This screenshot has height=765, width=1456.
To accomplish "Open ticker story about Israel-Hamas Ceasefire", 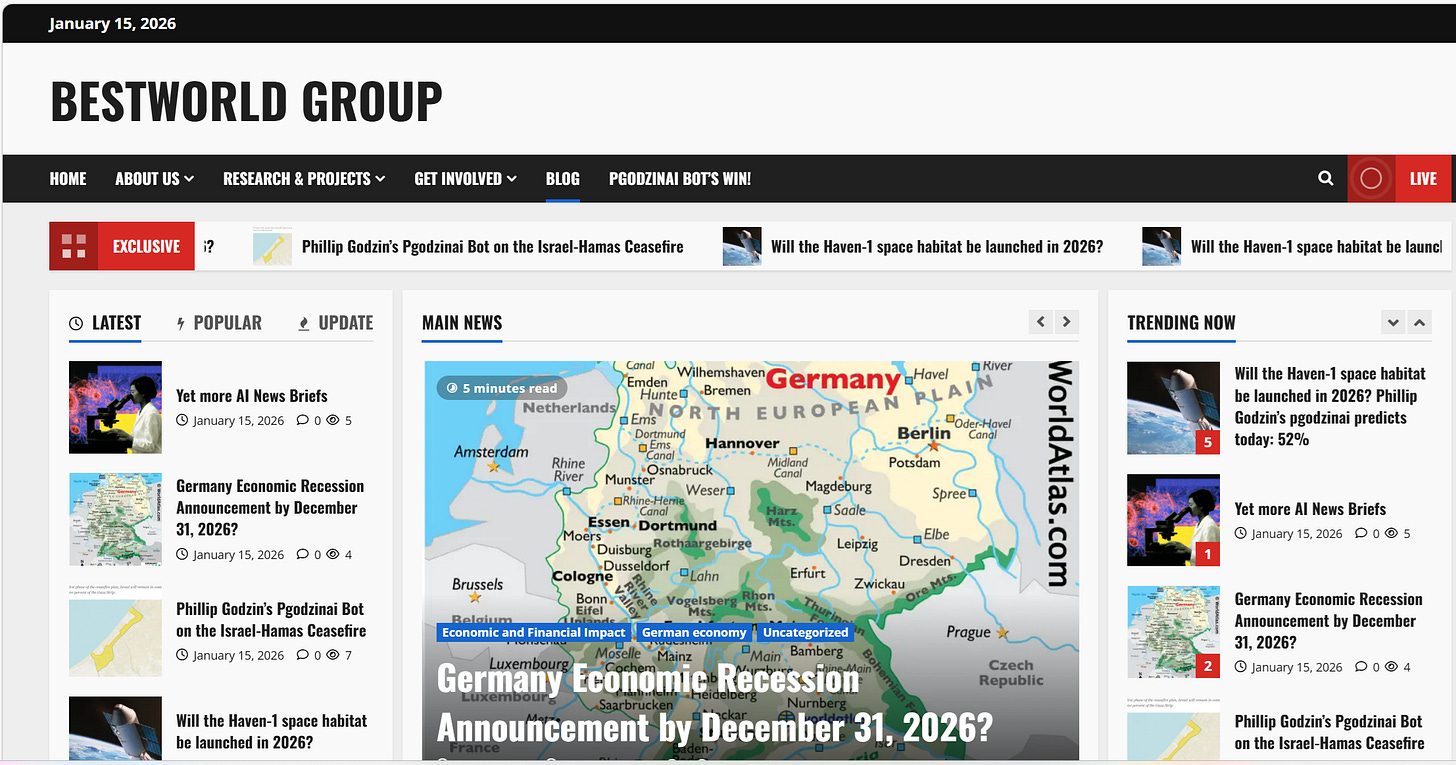I will (493, 246).
